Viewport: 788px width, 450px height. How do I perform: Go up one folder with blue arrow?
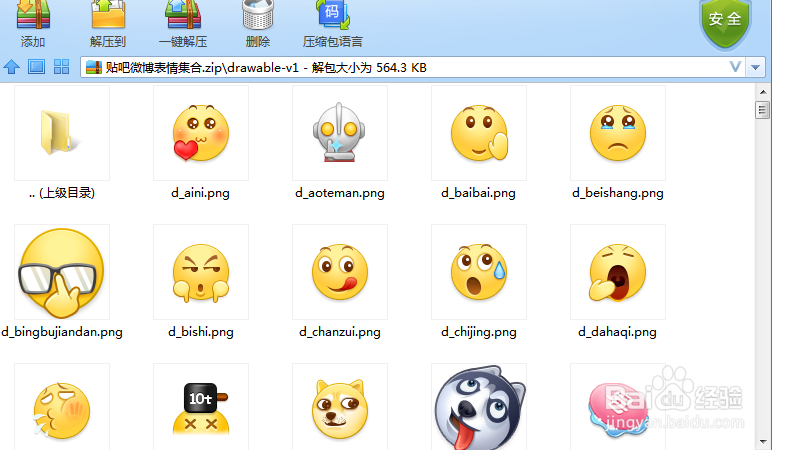click(12, 66)
